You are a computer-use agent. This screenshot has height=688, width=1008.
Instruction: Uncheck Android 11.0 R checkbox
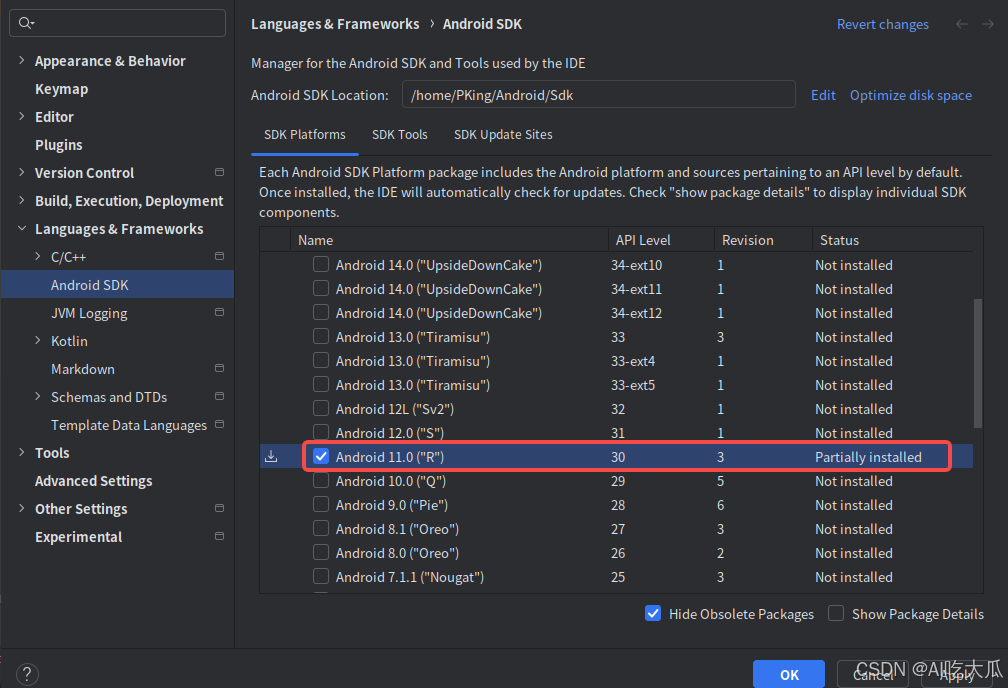click(321, 457)
